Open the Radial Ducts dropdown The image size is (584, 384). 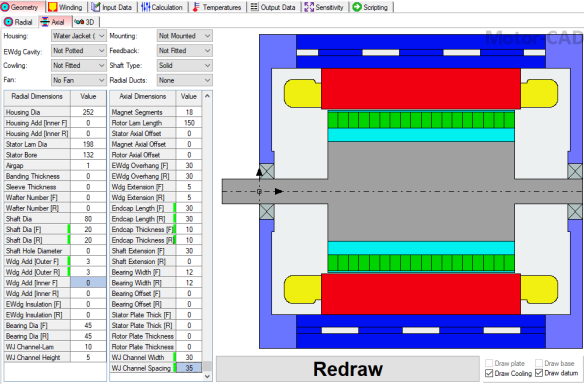tap(185, 80)
